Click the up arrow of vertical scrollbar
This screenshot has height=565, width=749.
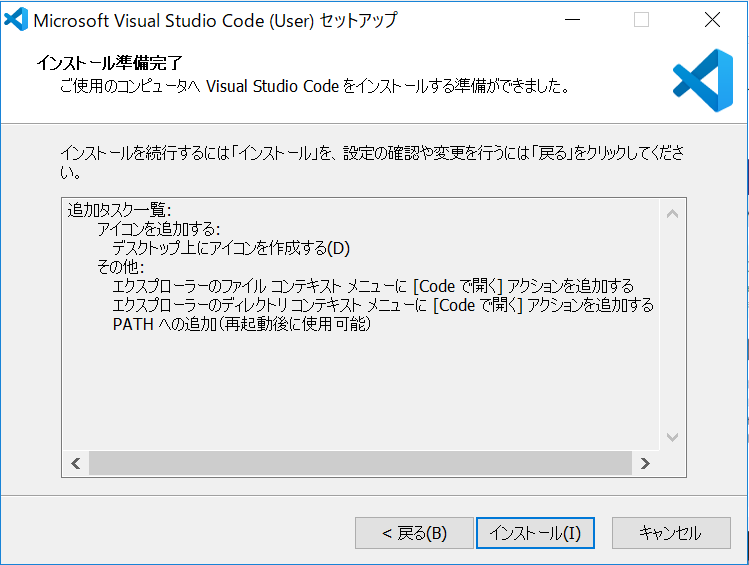(x=673, y=213)
